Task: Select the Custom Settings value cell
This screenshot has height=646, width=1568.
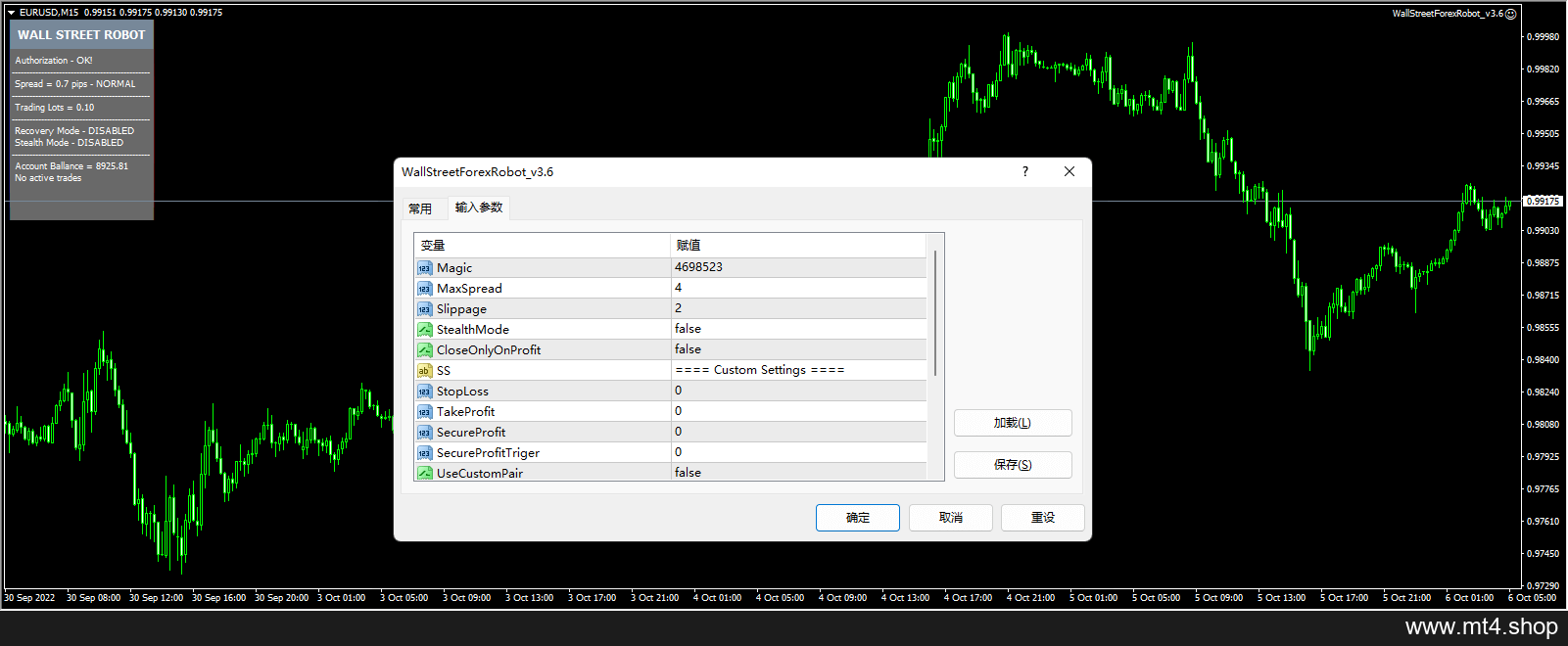Action: point(798,370)
